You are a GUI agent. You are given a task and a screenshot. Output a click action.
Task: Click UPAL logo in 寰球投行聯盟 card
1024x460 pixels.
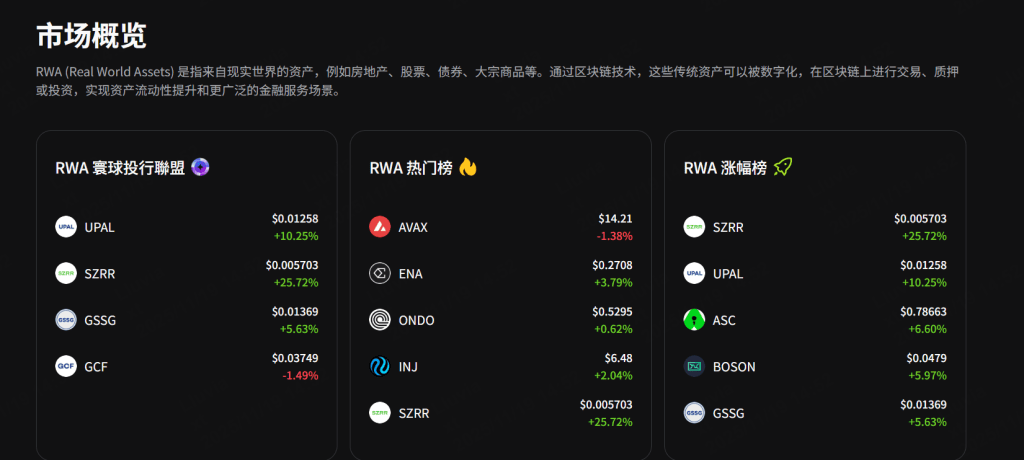[66, 227]
